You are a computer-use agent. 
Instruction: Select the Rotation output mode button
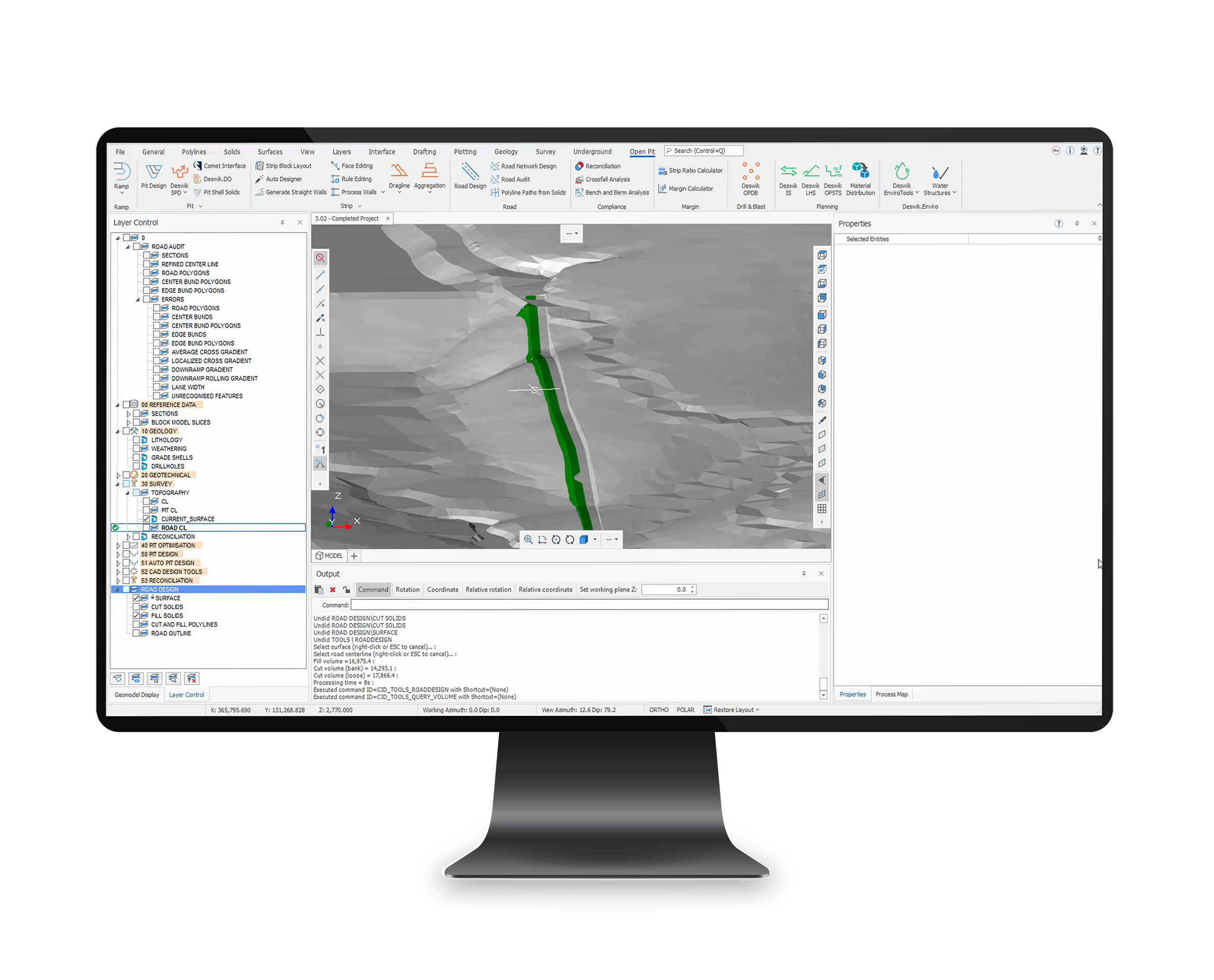point(407,590)
